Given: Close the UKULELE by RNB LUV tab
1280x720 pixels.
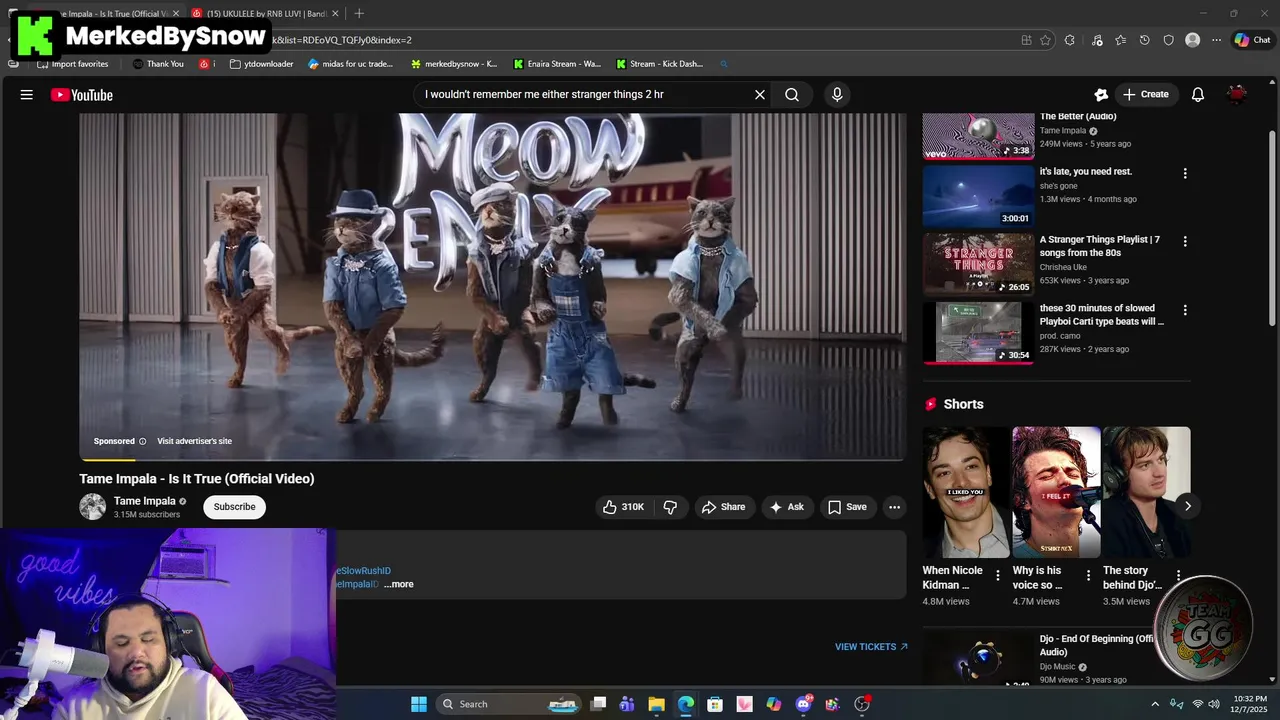Looking at the screenshot, I should [x=335, y=13].
